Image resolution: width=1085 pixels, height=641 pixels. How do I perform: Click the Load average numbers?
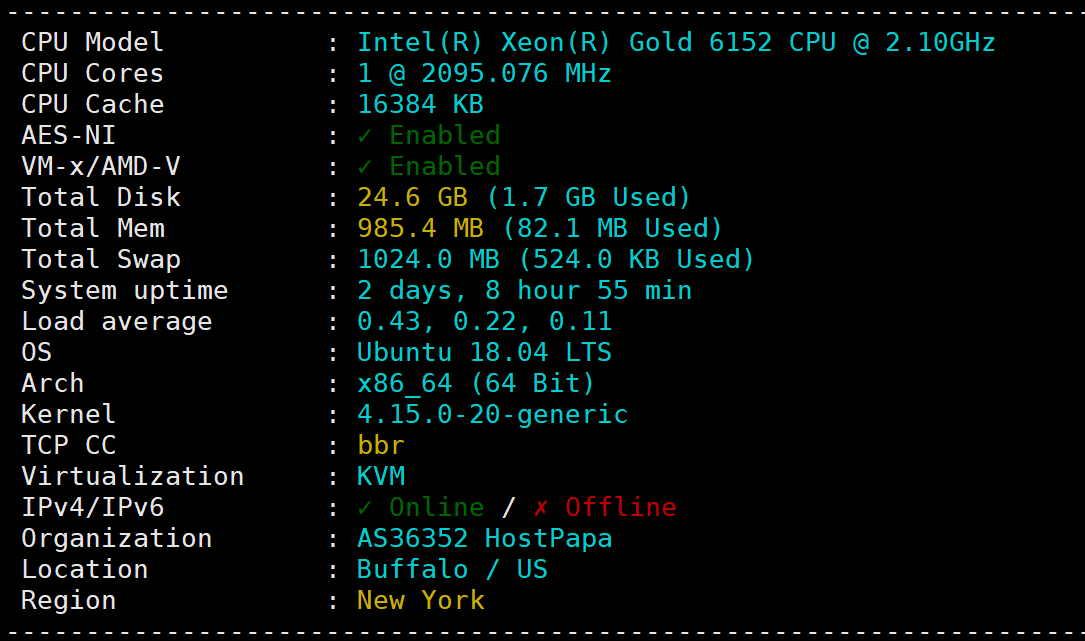[484, 321]
